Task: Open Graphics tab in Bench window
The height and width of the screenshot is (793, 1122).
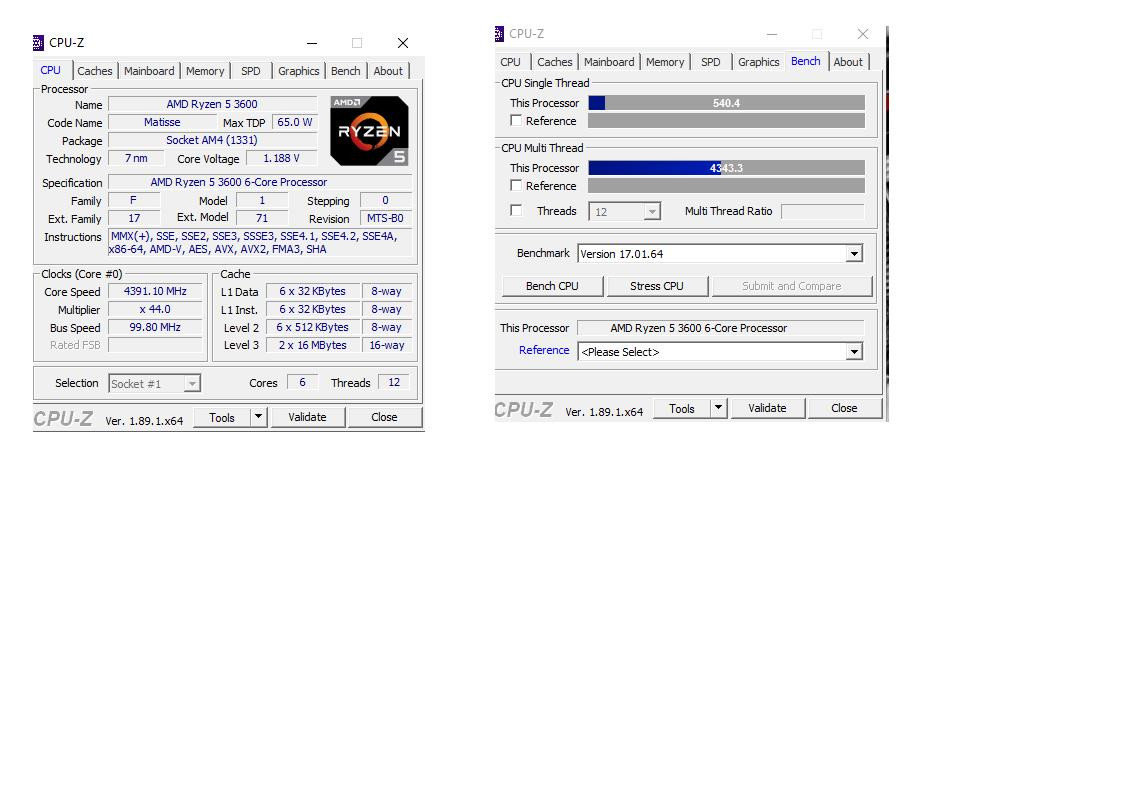Action: (758, 62)
